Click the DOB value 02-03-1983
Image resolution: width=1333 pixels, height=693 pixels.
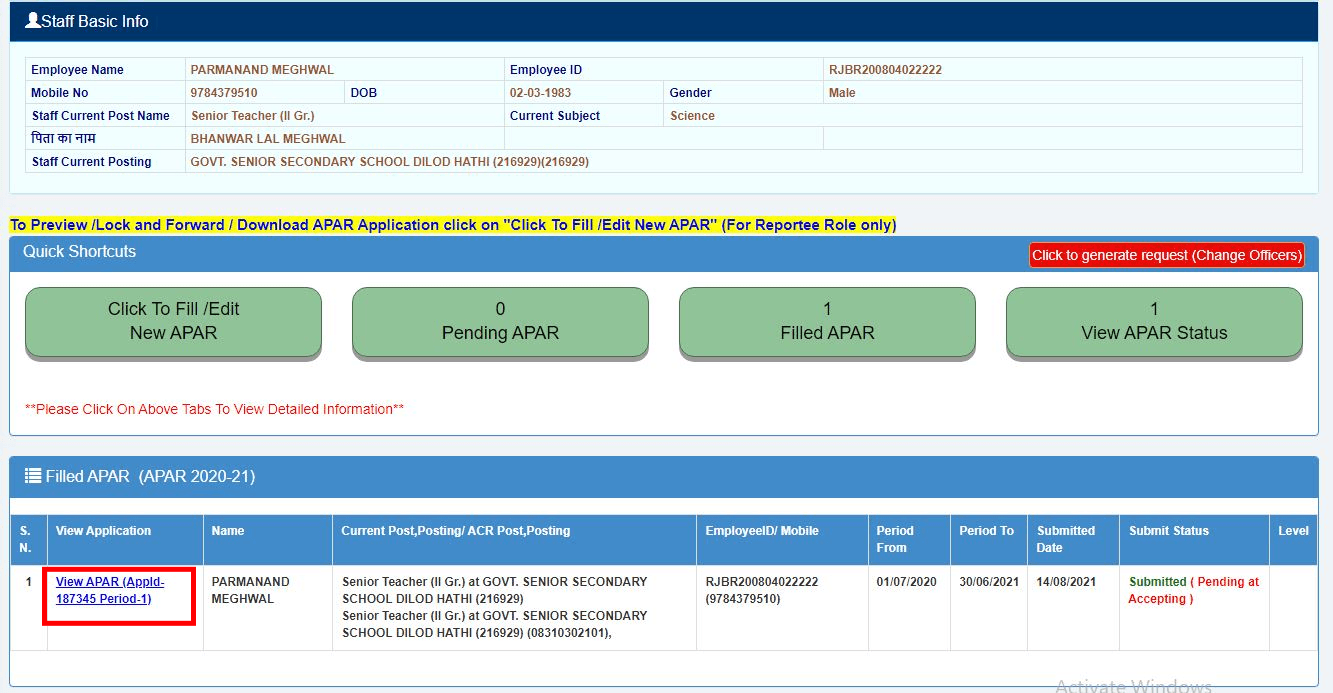point(539,92)
